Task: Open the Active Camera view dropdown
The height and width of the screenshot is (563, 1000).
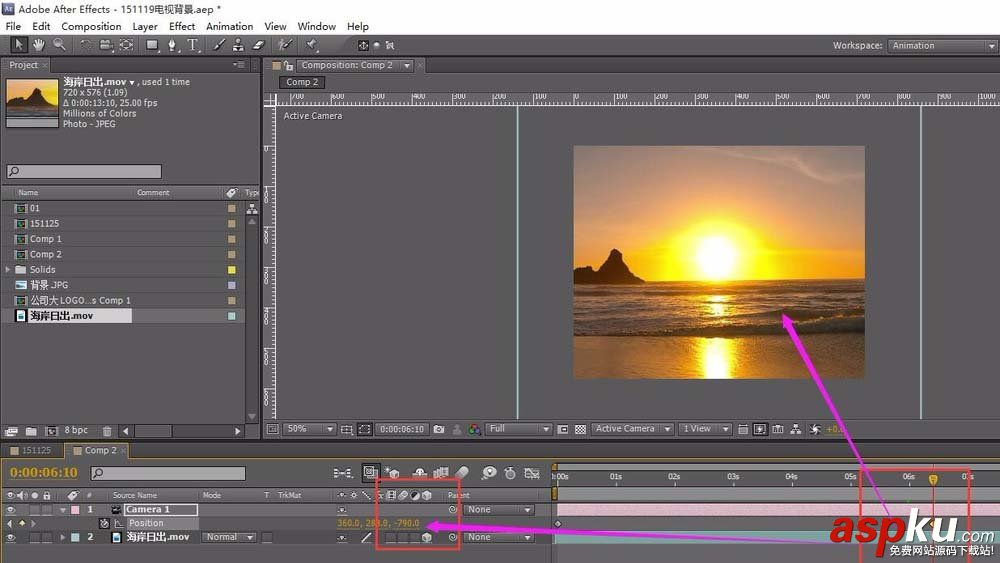Action: pos(630,429)
